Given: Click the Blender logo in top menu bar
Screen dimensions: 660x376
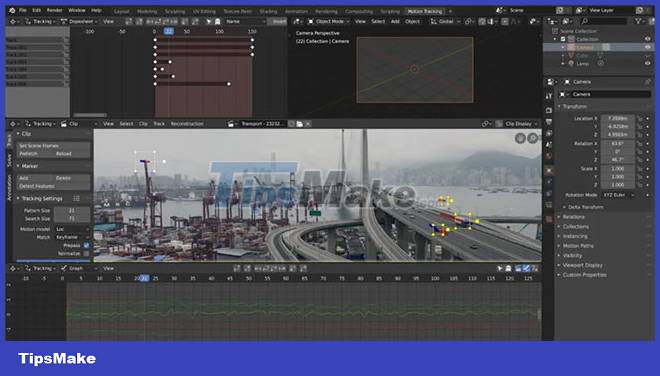Looking at the screenshot, I should (12, 11).
